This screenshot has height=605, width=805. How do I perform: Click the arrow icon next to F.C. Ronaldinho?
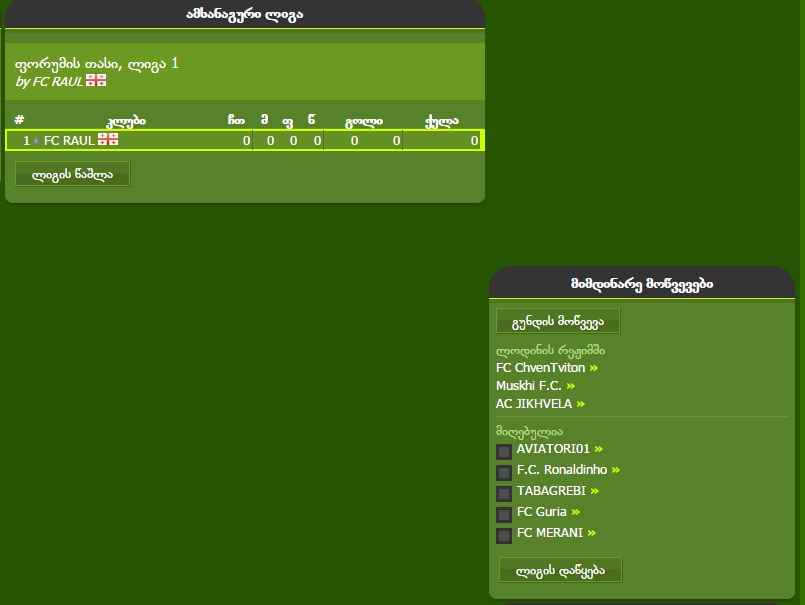[x=616, y=470]
